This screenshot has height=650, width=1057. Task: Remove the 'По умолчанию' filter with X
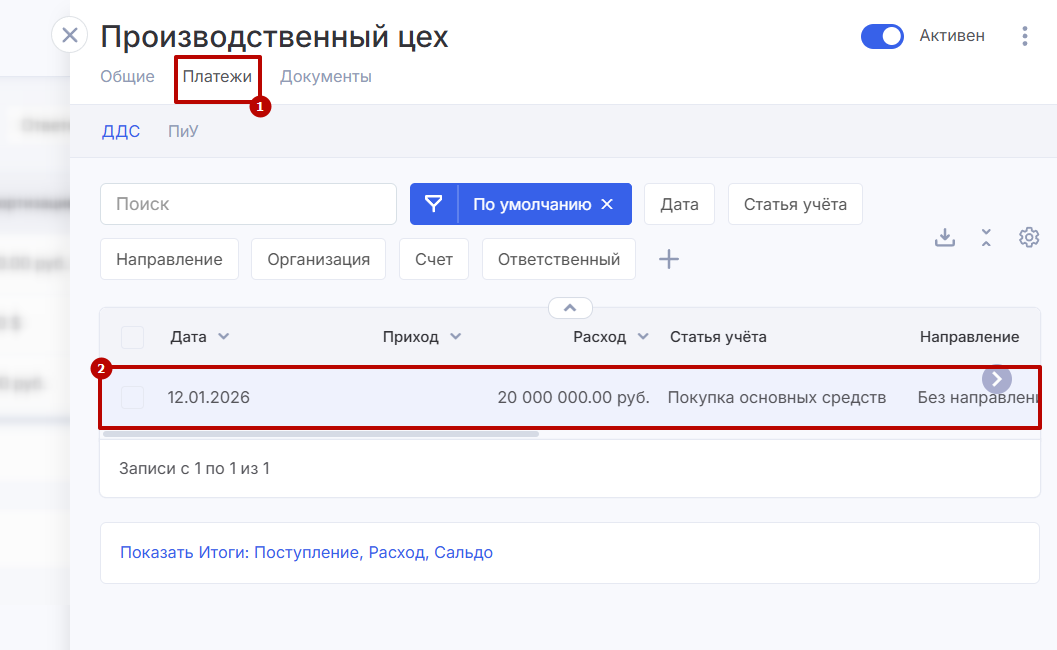click(x=607, y=204)
